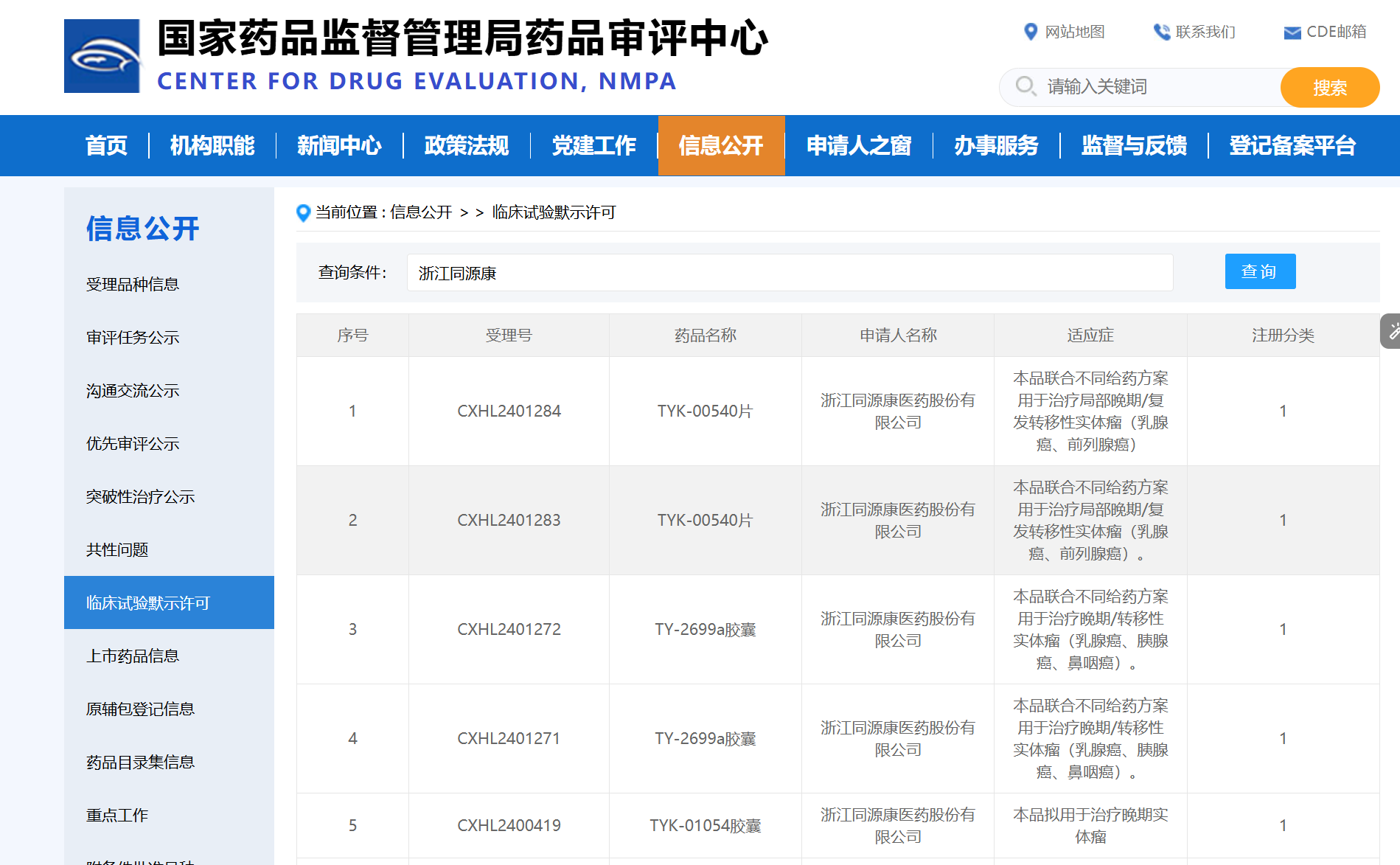Screen dimensions: 1400x865
Task: Click TYK-00540片 in row 1
Action: (x=706, y=411)
